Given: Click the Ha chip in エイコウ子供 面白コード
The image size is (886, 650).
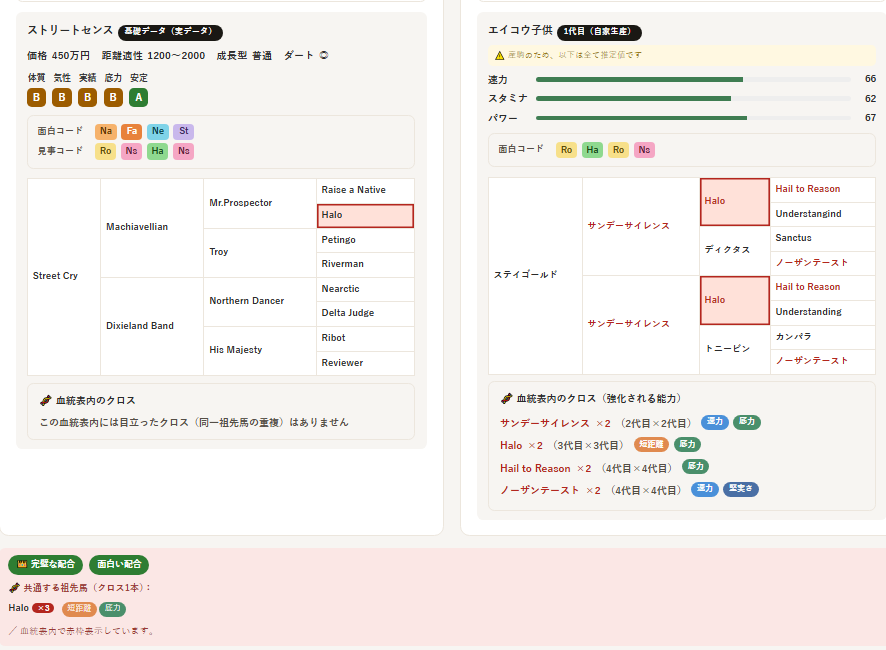Looking at the screenshot, I should coord(592,150).
